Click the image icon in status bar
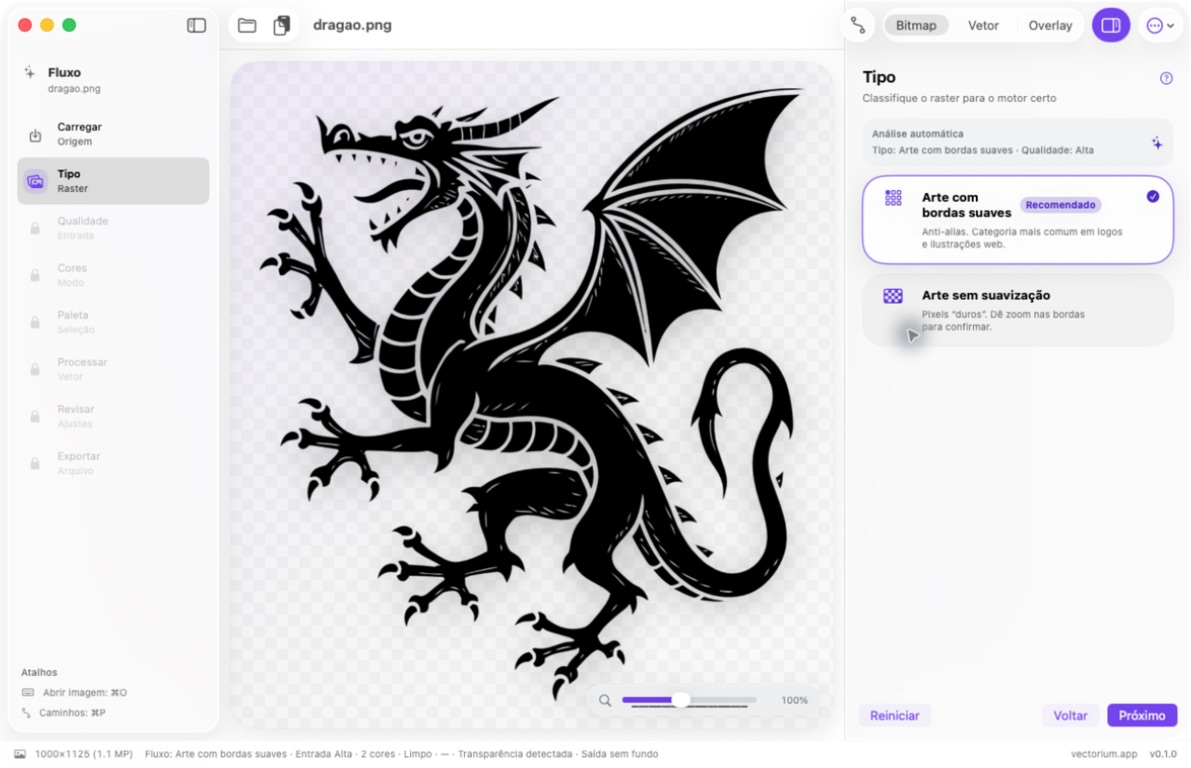Image resolution: width=1191 pixels, height=768 pixels. pos(20,754)
